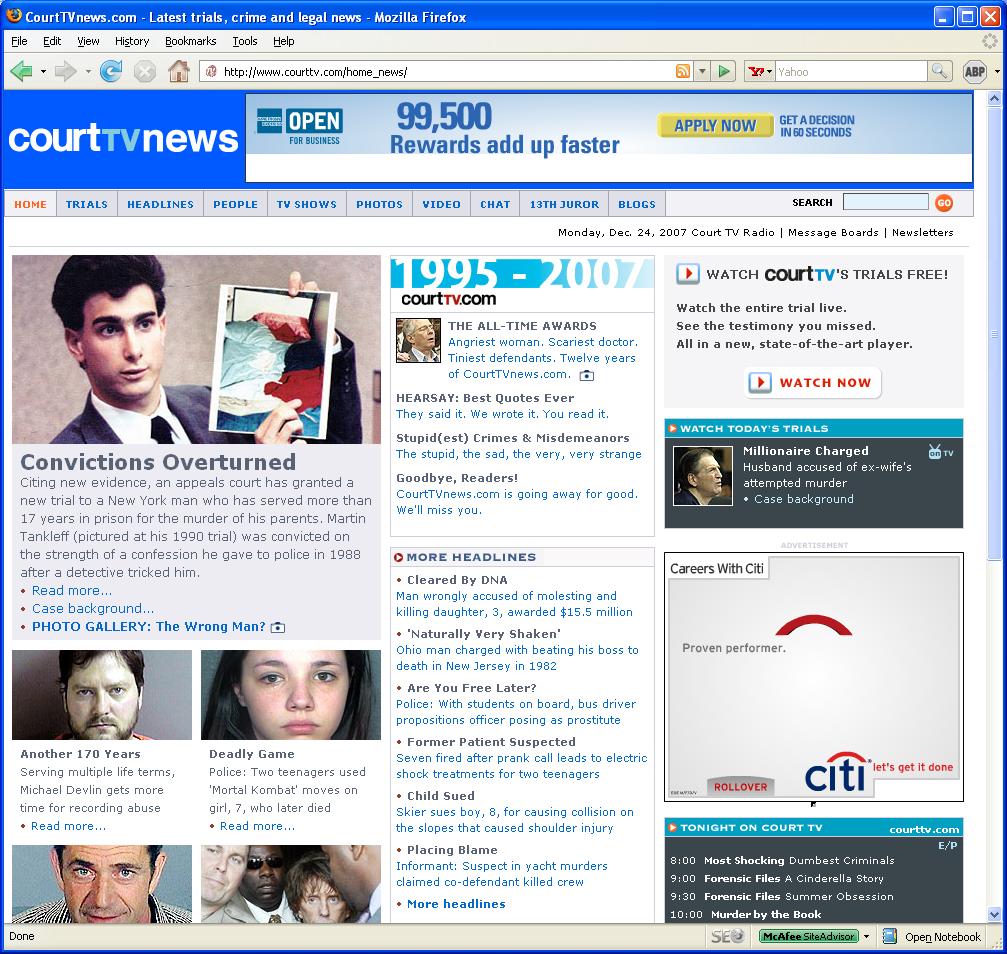
Task: Click the site favicon in the address bar
Action: [x=211, y=71]
